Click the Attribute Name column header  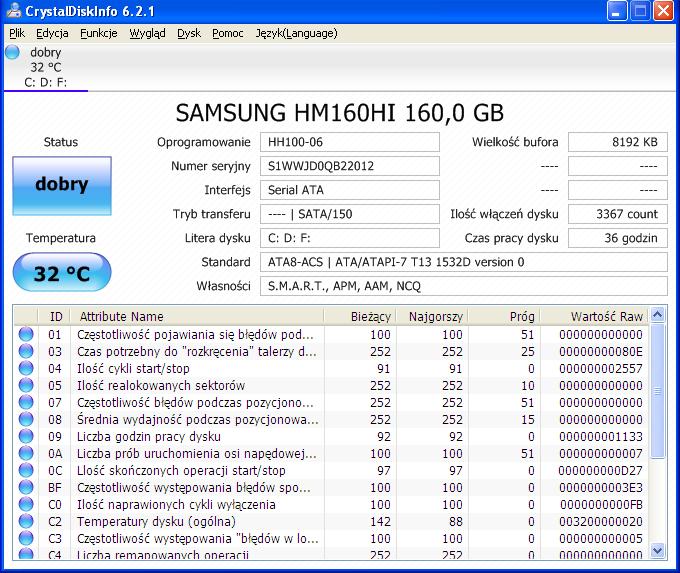197,317
